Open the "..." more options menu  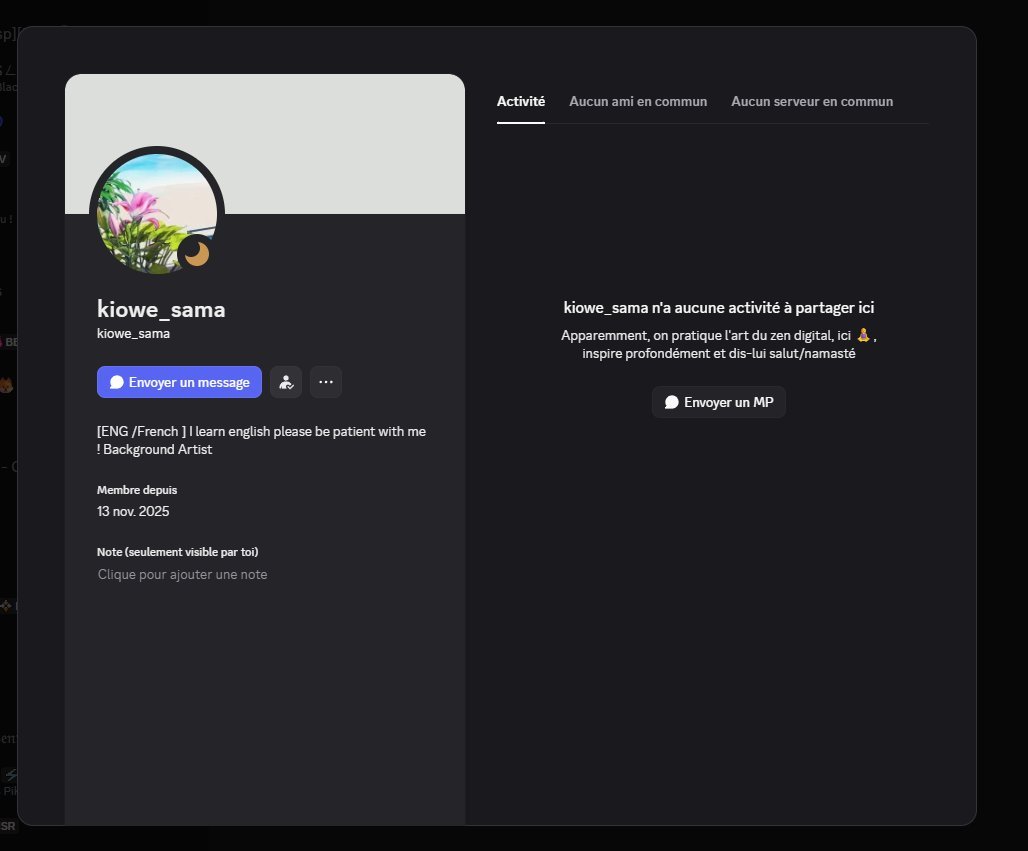click(326, 381)
